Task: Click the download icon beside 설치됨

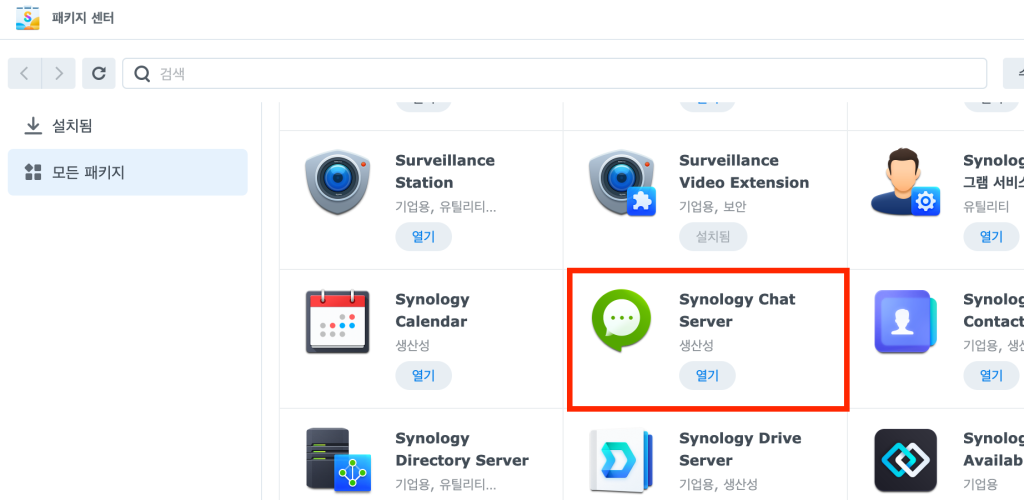Action: tap(33, 126)
